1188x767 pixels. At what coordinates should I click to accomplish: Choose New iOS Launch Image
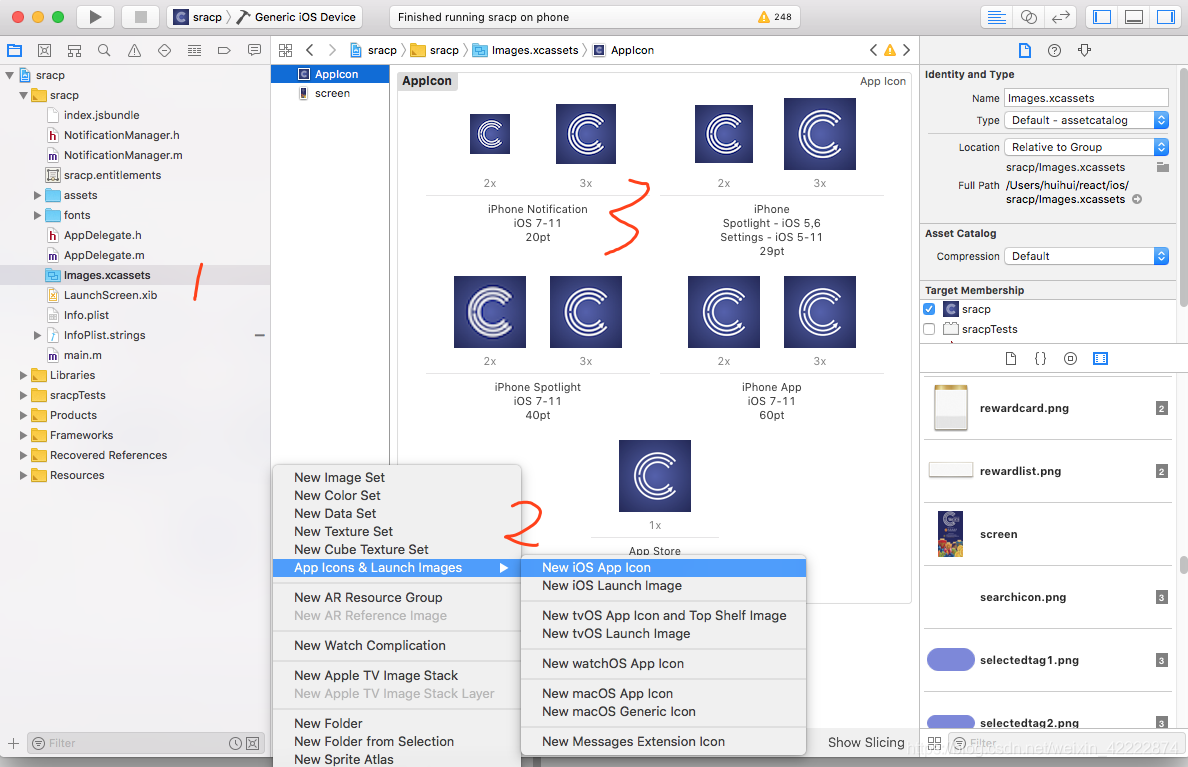[x=663, y=586]
